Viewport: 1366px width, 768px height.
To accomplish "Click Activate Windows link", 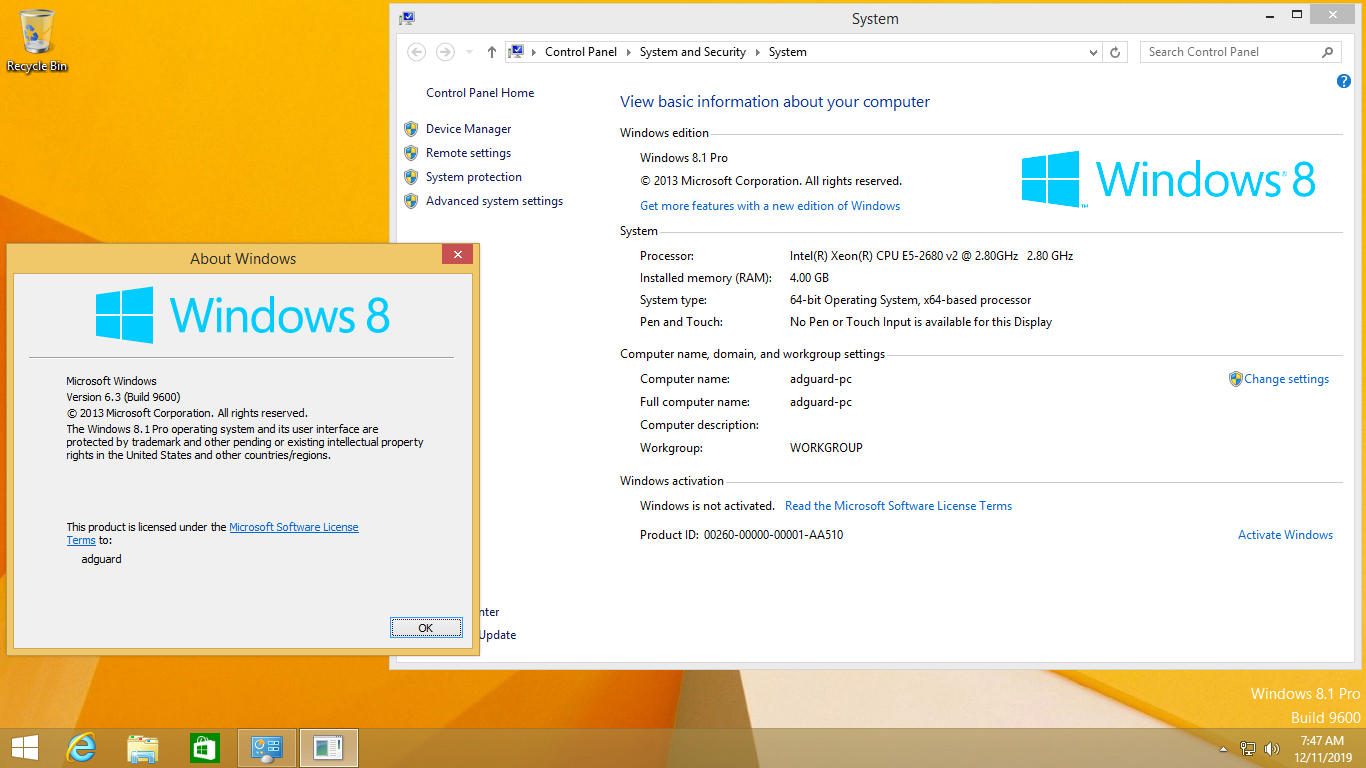I will click(1285, 535).
